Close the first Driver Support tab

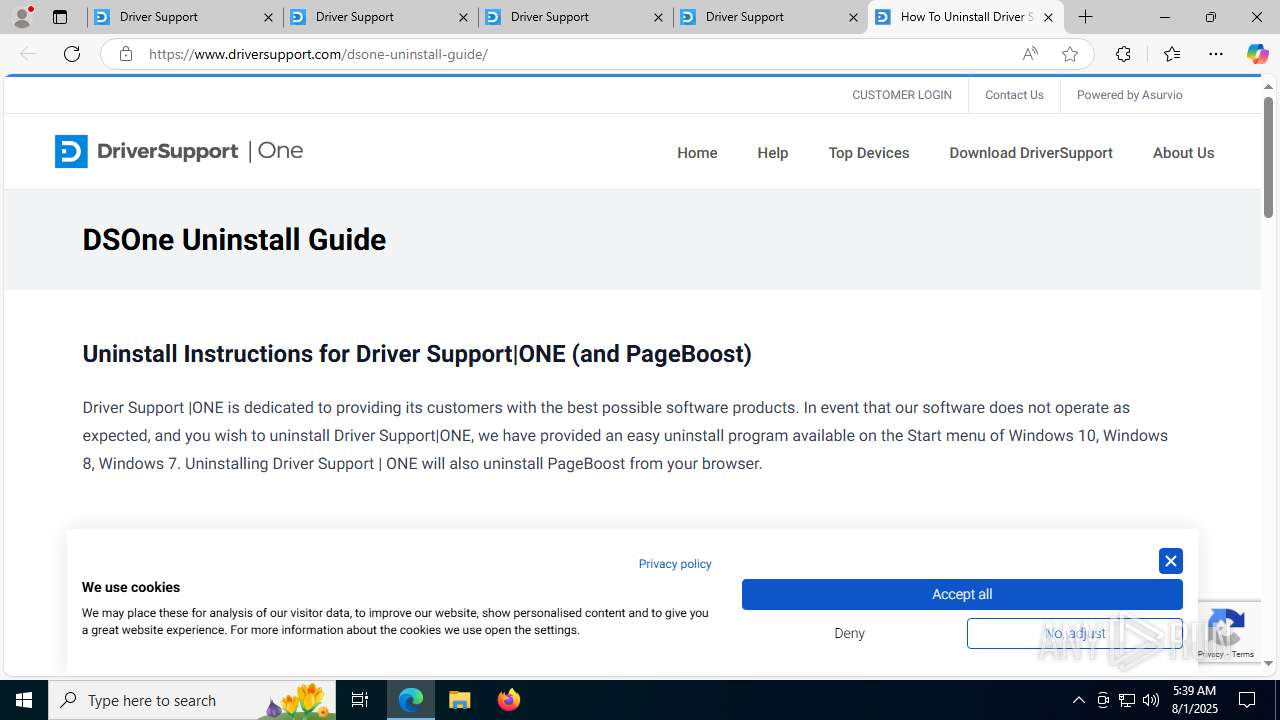point(268,17)
